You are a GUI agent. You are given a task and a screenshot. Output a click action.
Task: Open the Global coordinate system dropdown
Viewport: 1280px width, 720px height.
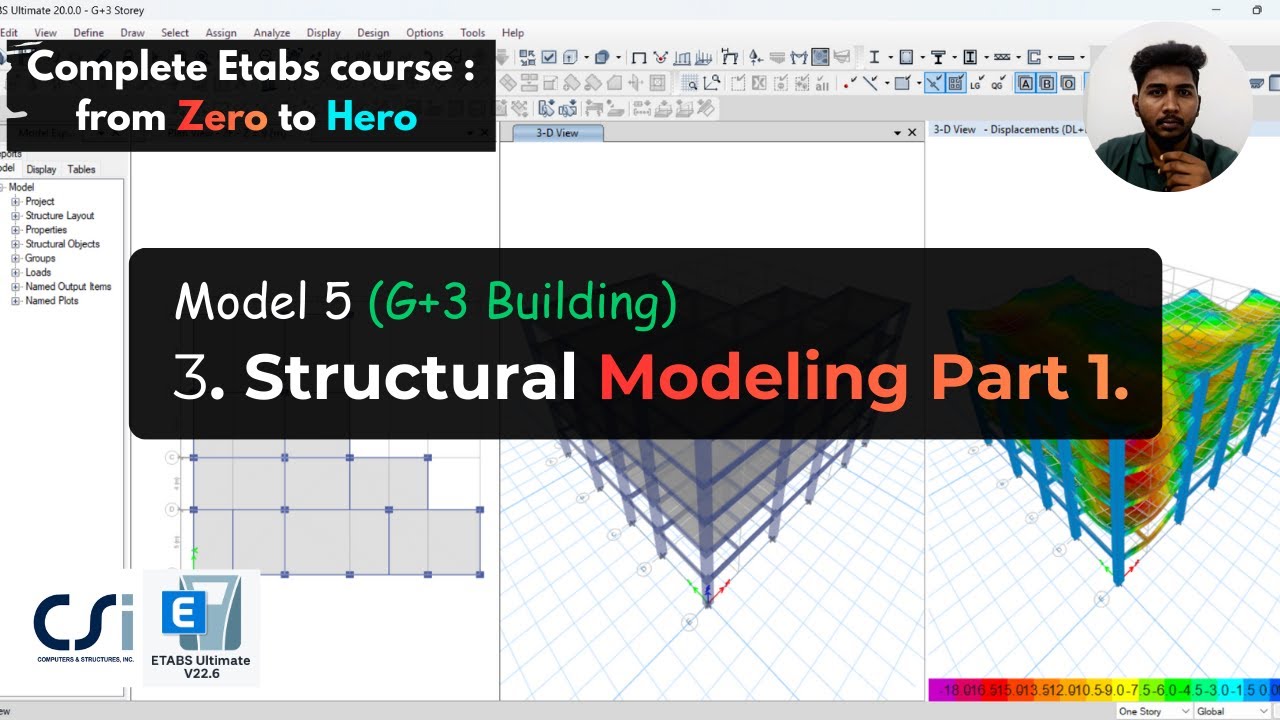coord(1231,711)
